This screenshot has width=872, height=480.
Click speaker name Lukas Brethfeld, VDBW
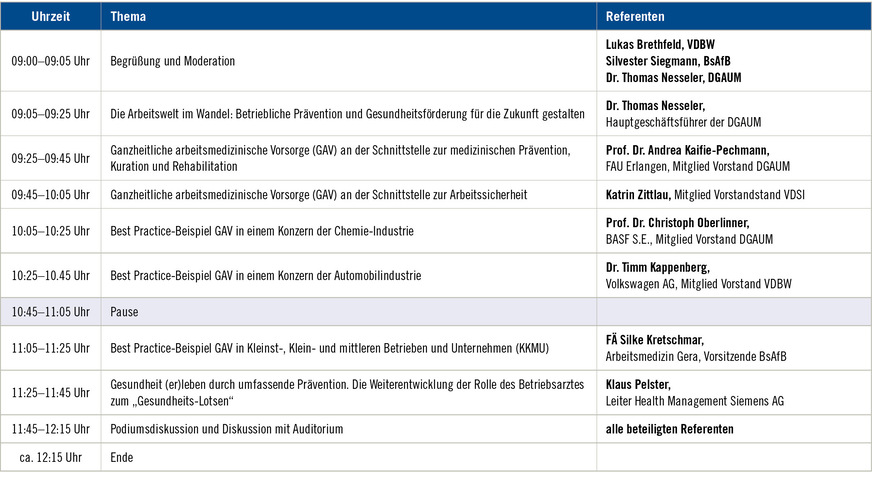(x=663, y=45)
